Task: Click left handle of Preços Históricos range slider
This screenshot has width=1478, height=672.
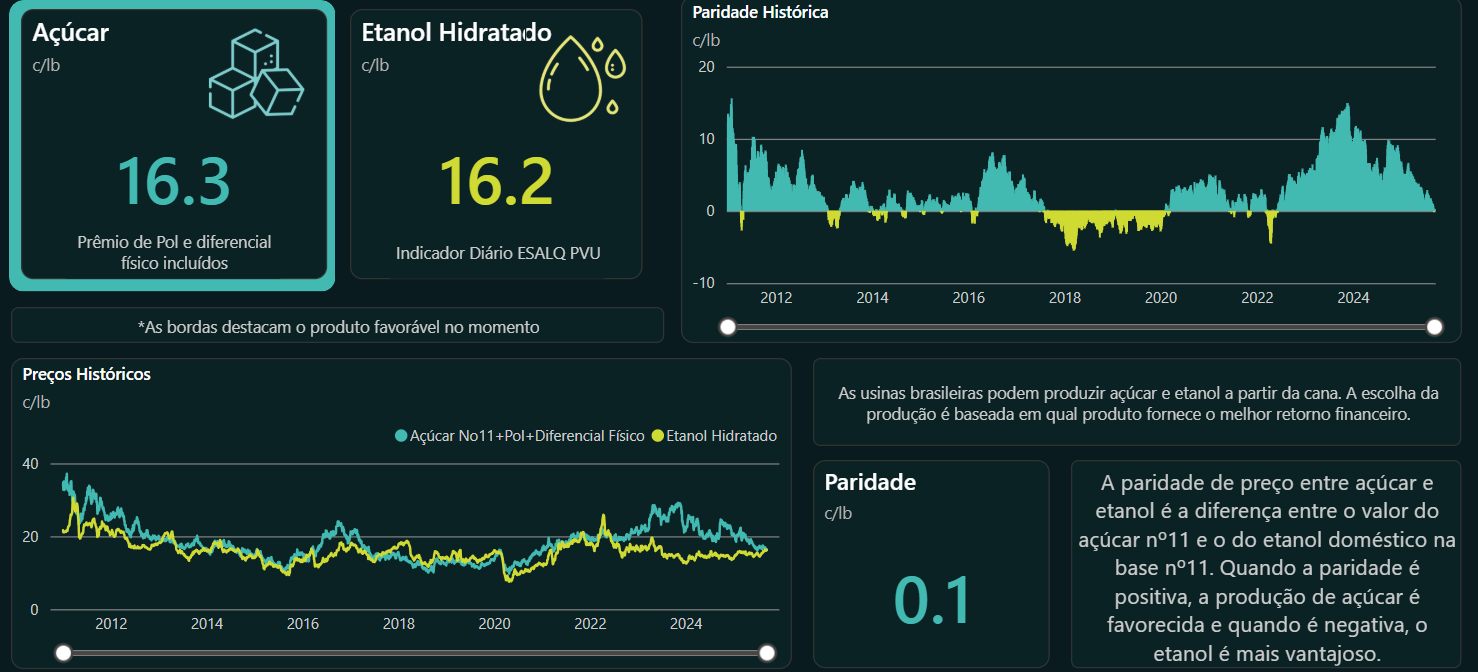Action: click(64, 653)
